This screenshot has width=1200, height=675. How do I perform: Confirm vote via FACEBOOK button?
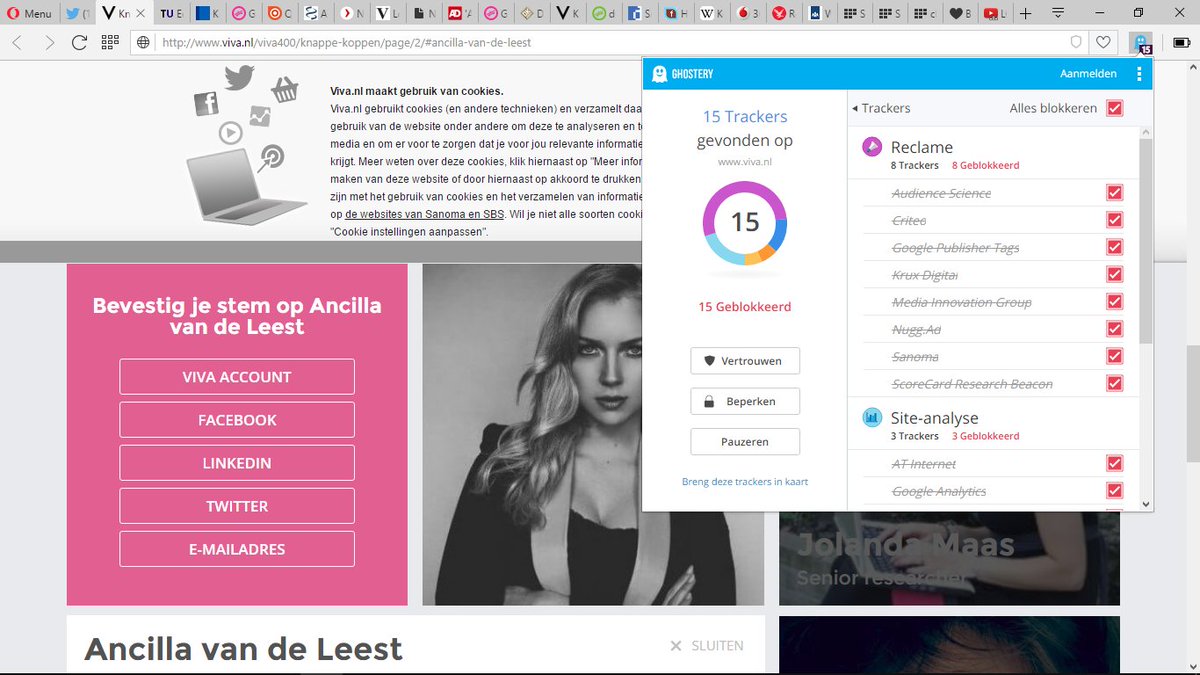[x=237, y=420]
